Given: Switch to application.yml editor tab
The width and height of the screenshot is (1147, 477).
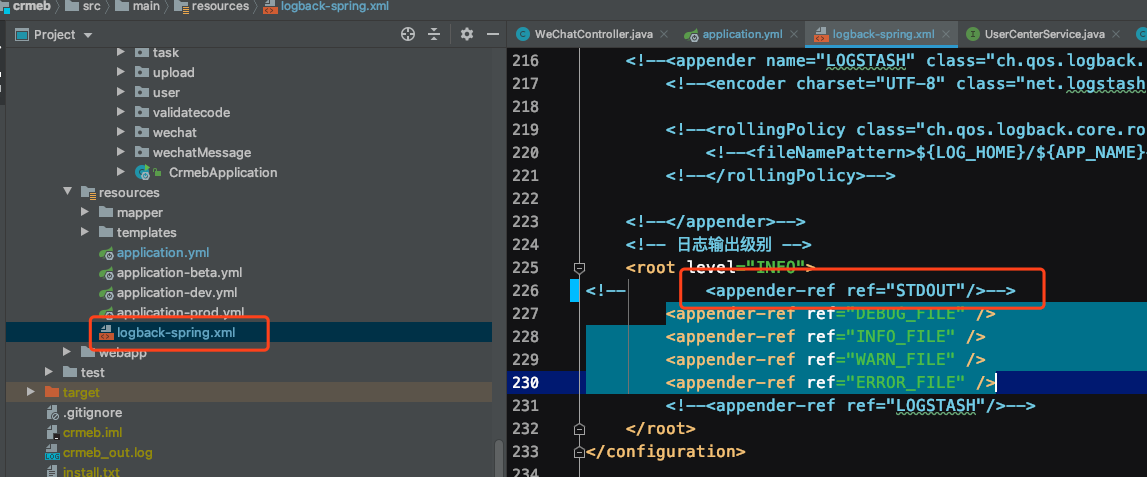Looking at the screenshot, I should click(742, 34).
